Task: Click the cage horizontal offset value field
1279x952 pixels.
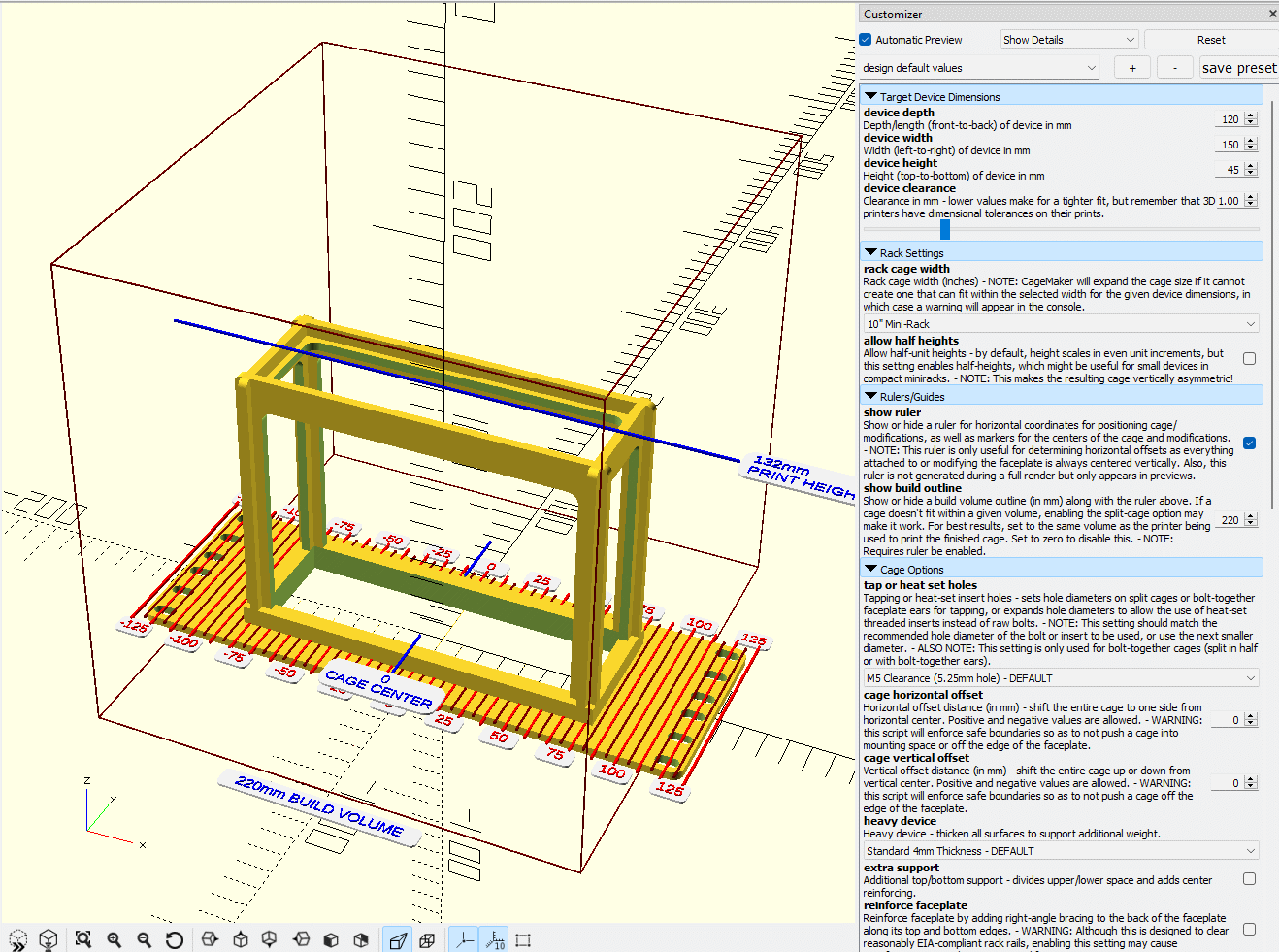Action: click(1230, 720)
